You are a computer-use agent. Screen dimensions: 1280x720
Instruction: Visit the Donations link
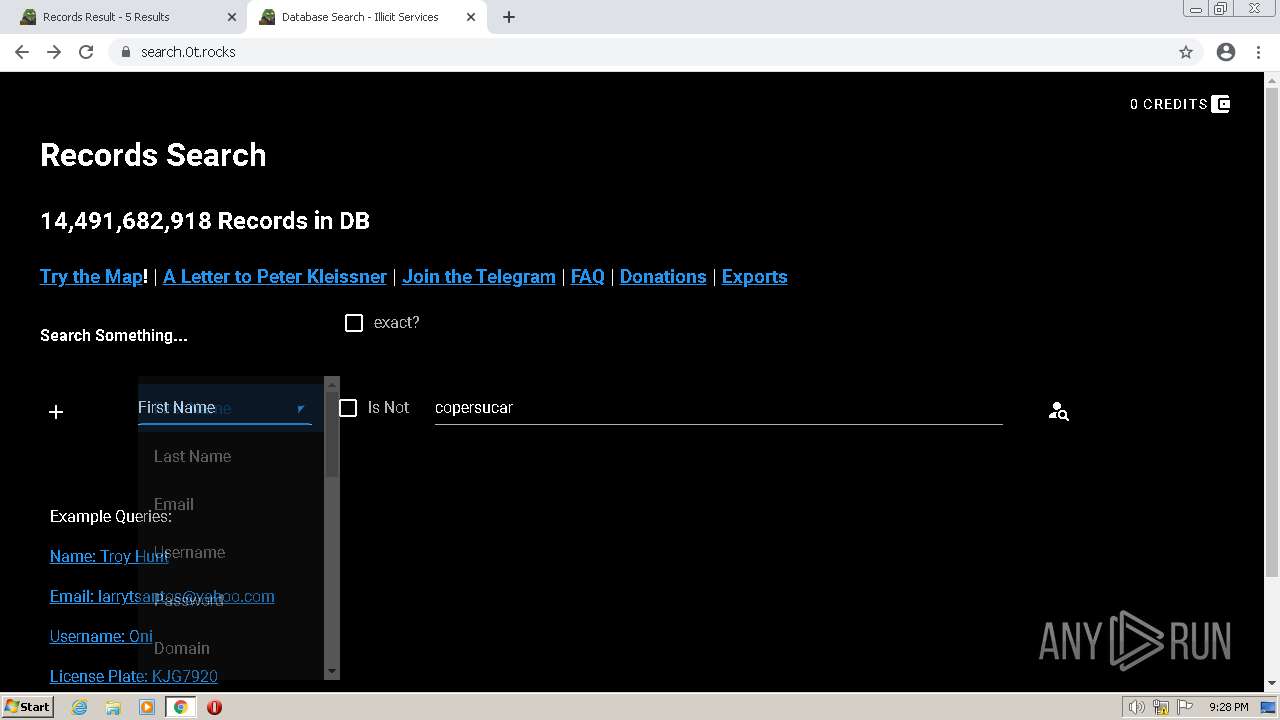[x=663, y=277]
